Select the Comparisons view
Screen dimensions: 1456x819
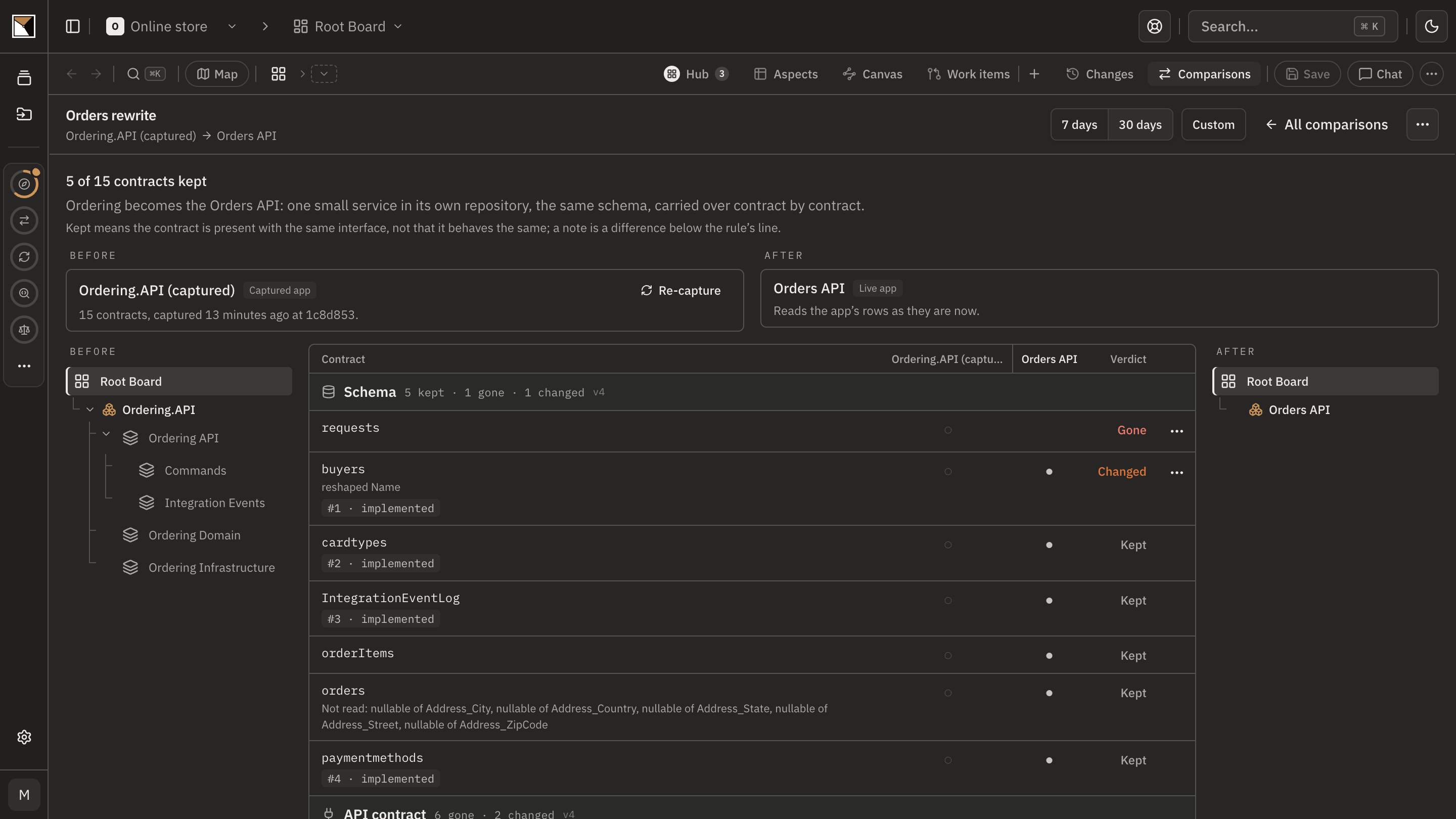coord(1204,74)
